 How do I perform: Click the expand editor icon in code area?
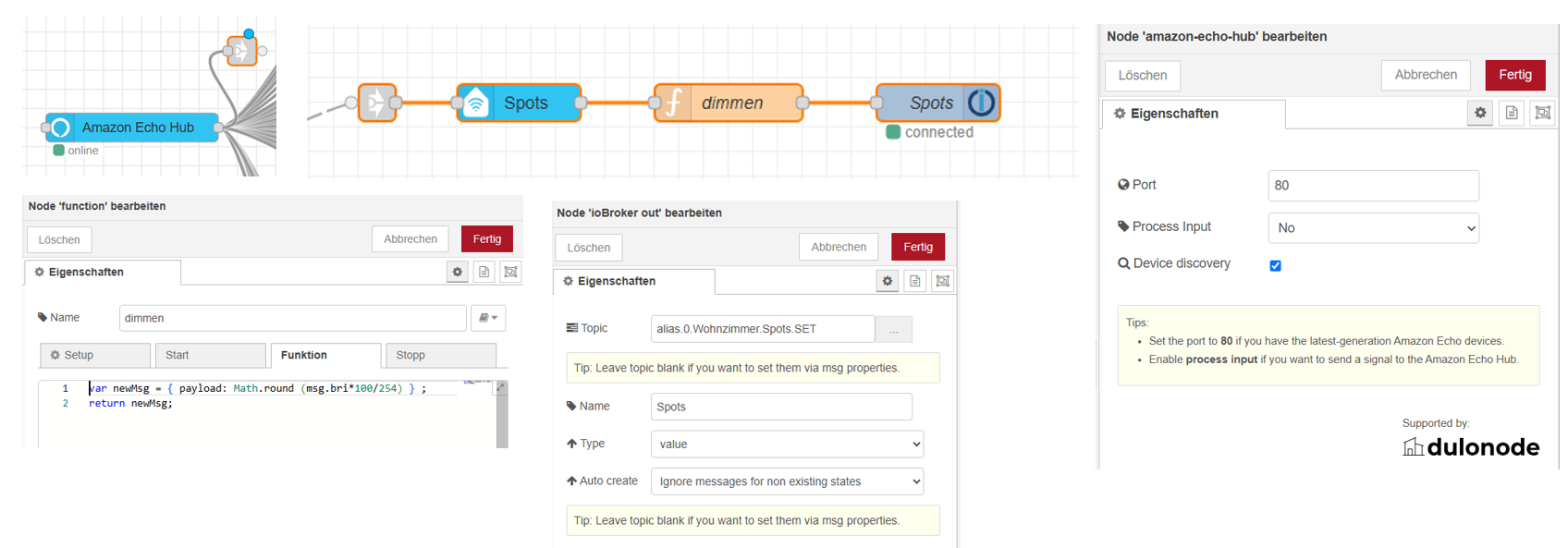[x=500, y=387]
